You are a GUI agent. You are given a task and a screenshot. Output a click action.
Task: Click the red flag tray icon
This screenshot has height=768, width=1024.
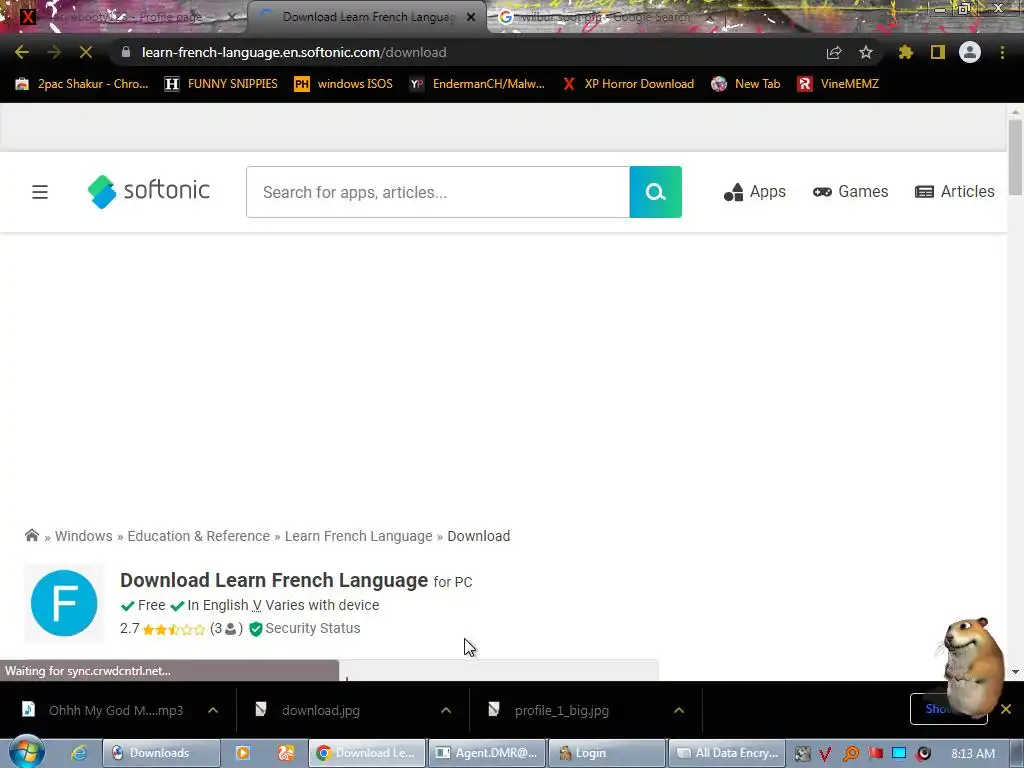(875, 754)
